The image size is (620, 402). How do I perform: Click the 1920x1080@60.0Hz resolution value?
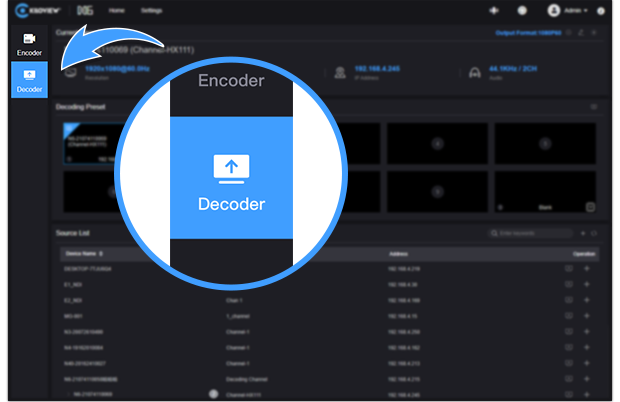tap(117, 69)
